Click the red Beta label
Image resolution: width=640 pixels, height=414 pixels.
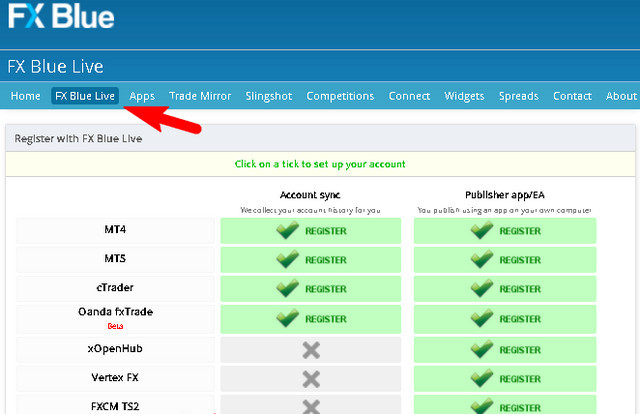(x=115, y=326)
